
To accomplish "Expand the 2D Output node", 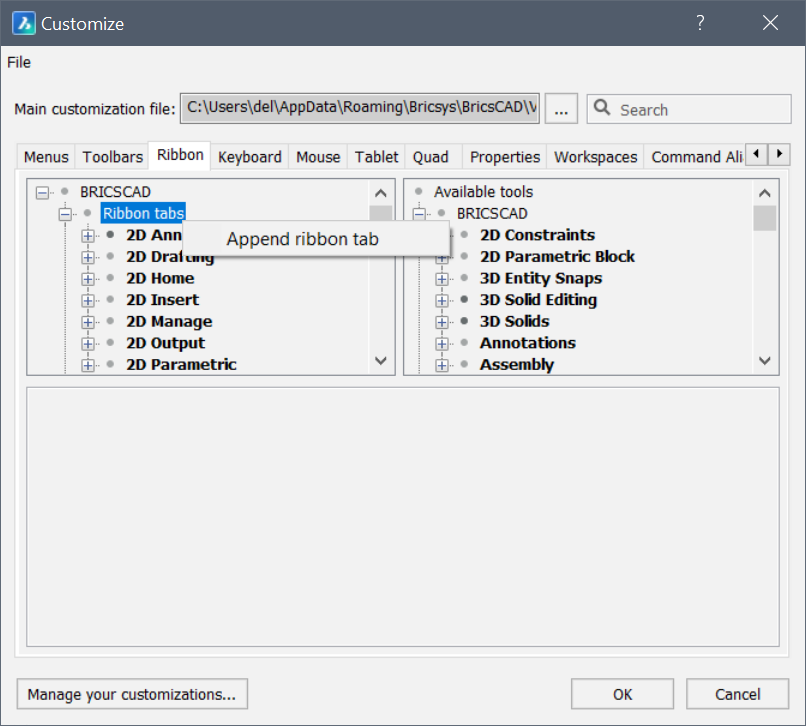I will pyautogui.click(x=88, y=343).
